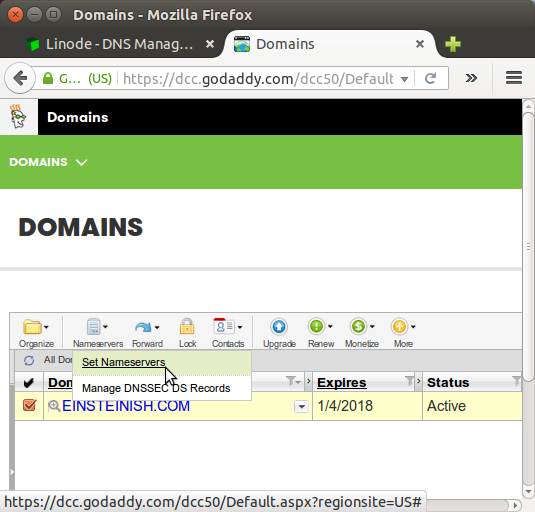The height and width of the screenshot is (512, 535).
Task: Click the scrollbar down arrow
Action: click(529, 492)
